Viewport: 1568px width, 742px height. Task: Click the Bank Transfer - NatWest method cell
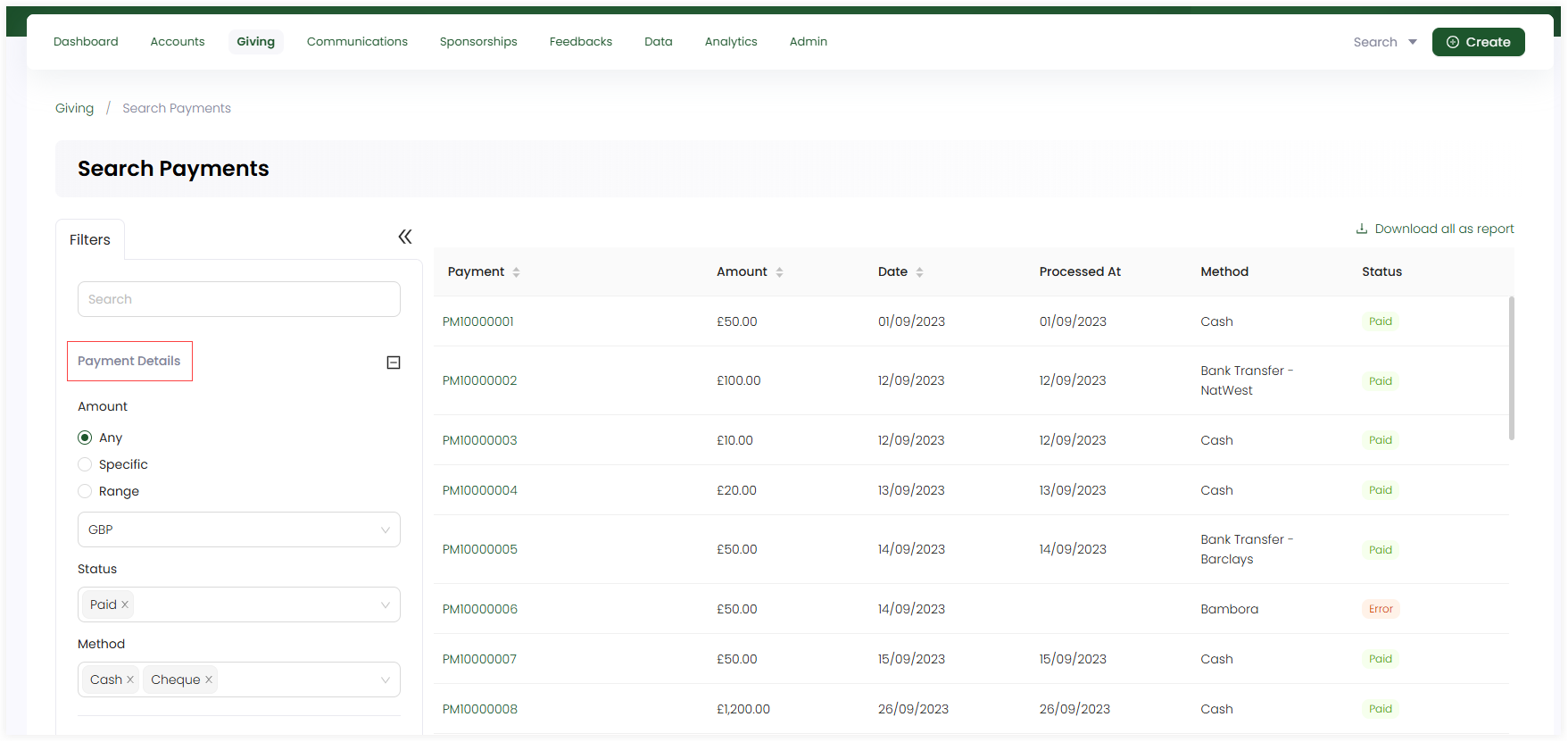tap(1247, 380)
